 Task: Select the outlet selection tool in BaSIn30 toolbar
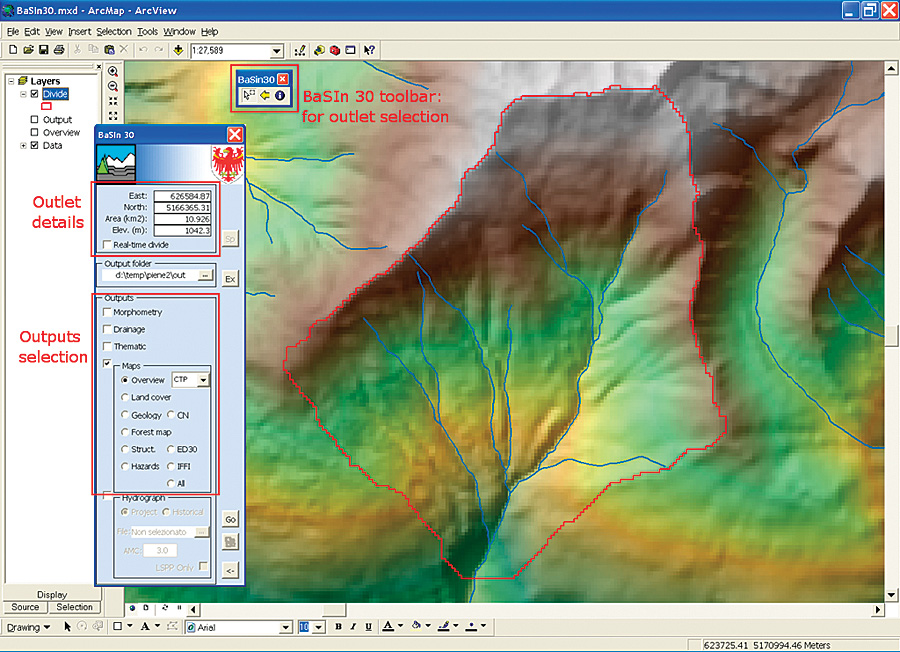tap(249, 97)
